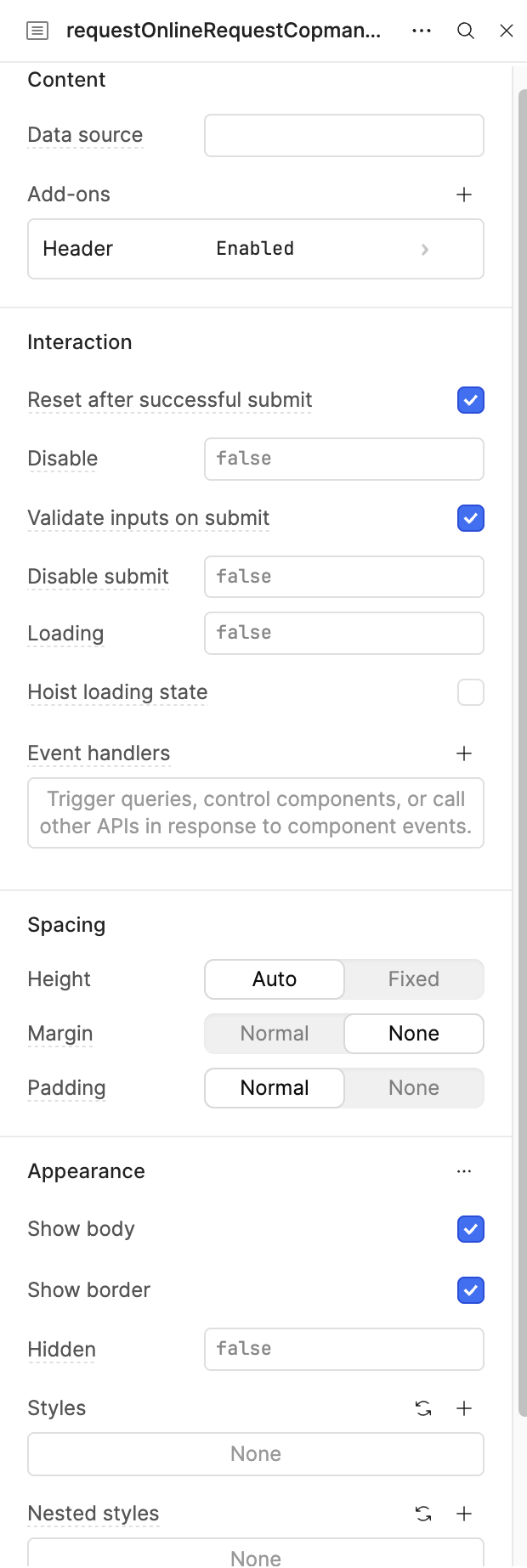Viewport: 527px width, 1568px height.
Task: Click the refresh icon next to Styles
Action: click(423, 1408)
